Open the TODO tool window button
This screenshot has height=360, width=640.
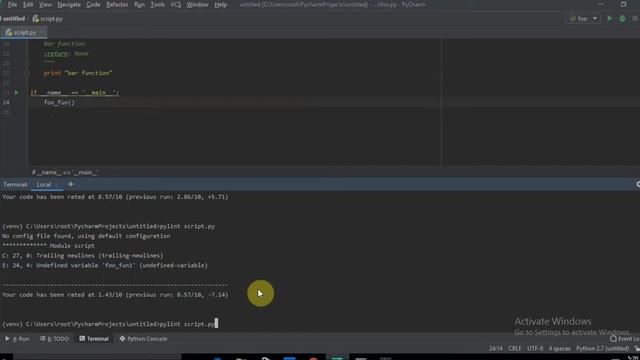coord(55,339)
